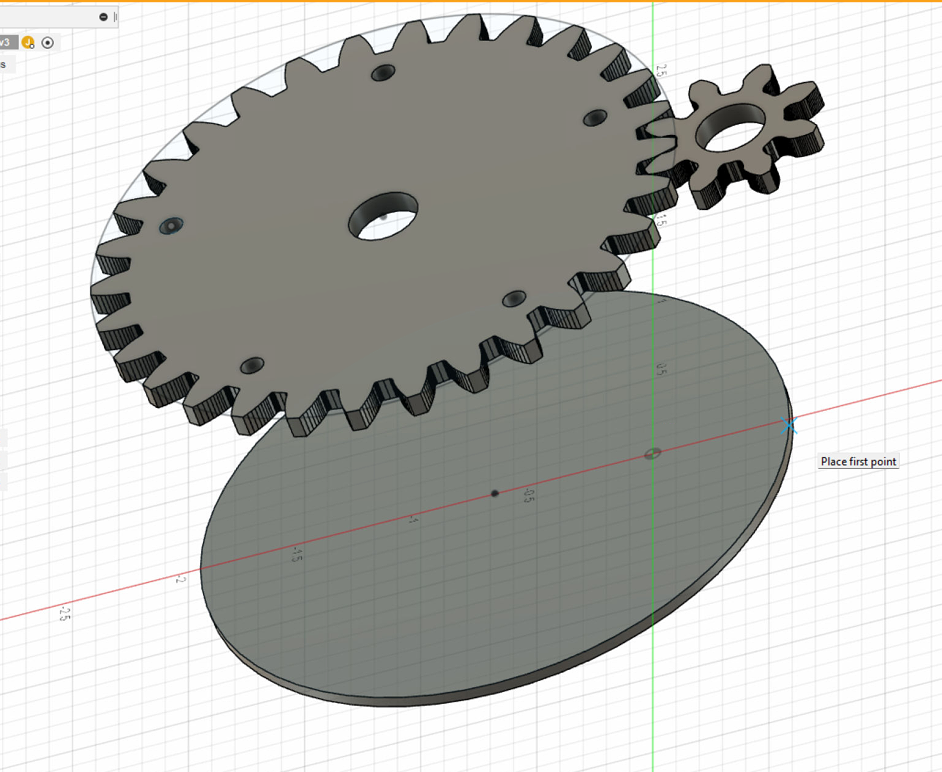Image resolution: width=942 pixels, height=772 pixels.
Task: Click the orange J user badge icon
Action: (28, 43)
